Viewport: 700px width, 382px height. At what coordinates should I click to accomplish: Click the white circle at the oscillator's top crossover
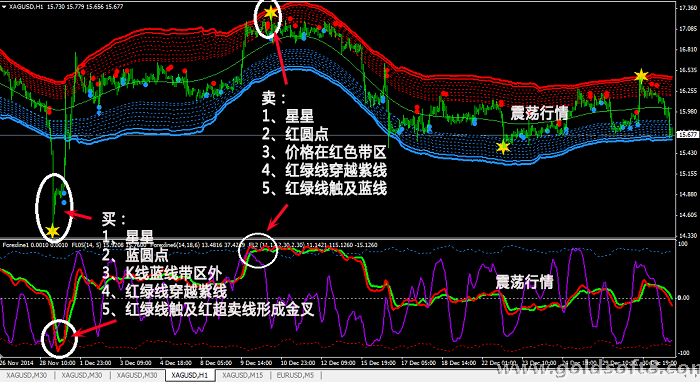[258, 251]
